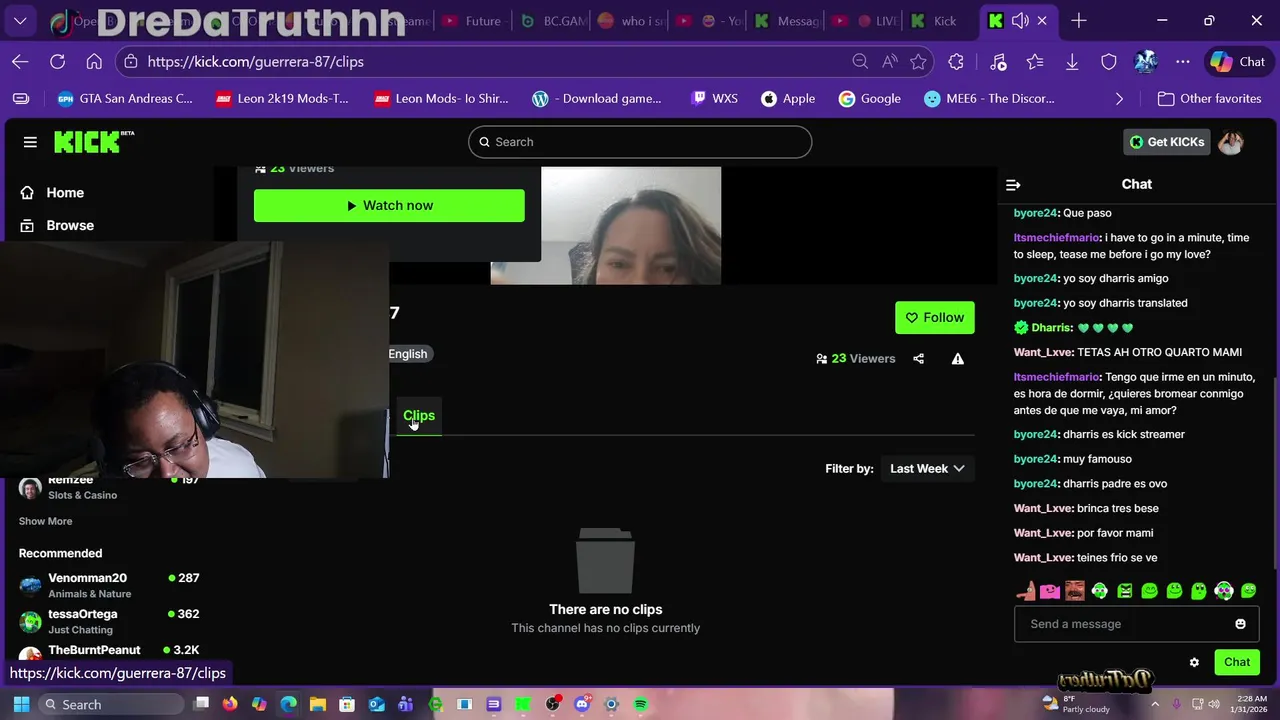The height and width of the screenshot is (720, 1280).
Task: Open browser extensions puzzle icon
Action: pyautogui.click(x=956, y=62)
